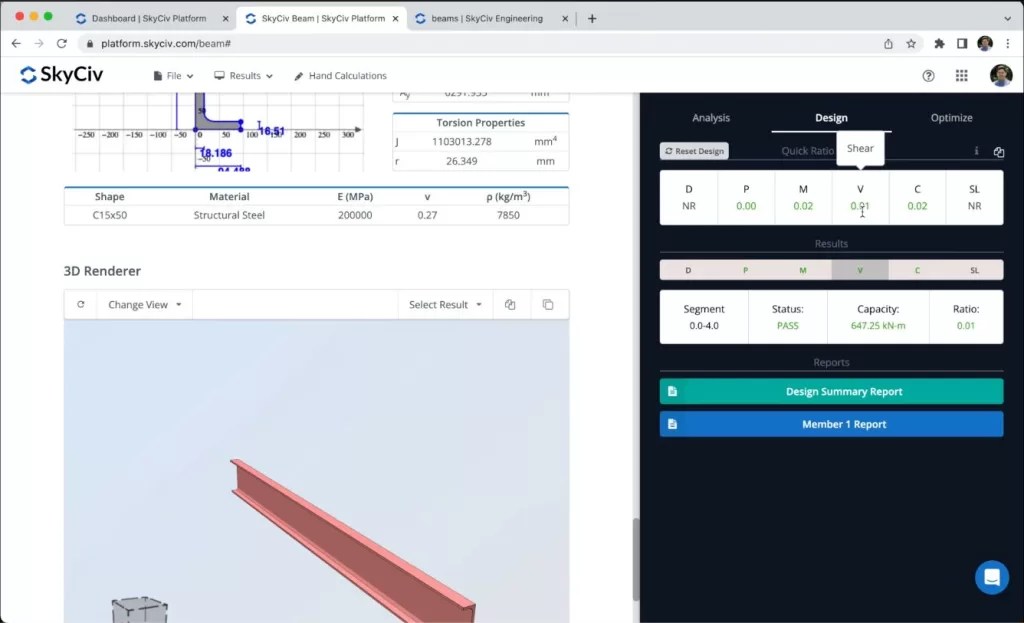Click the browser reload icon
1024x623 pixels.
pyautogui.click(x=61, y=43)
